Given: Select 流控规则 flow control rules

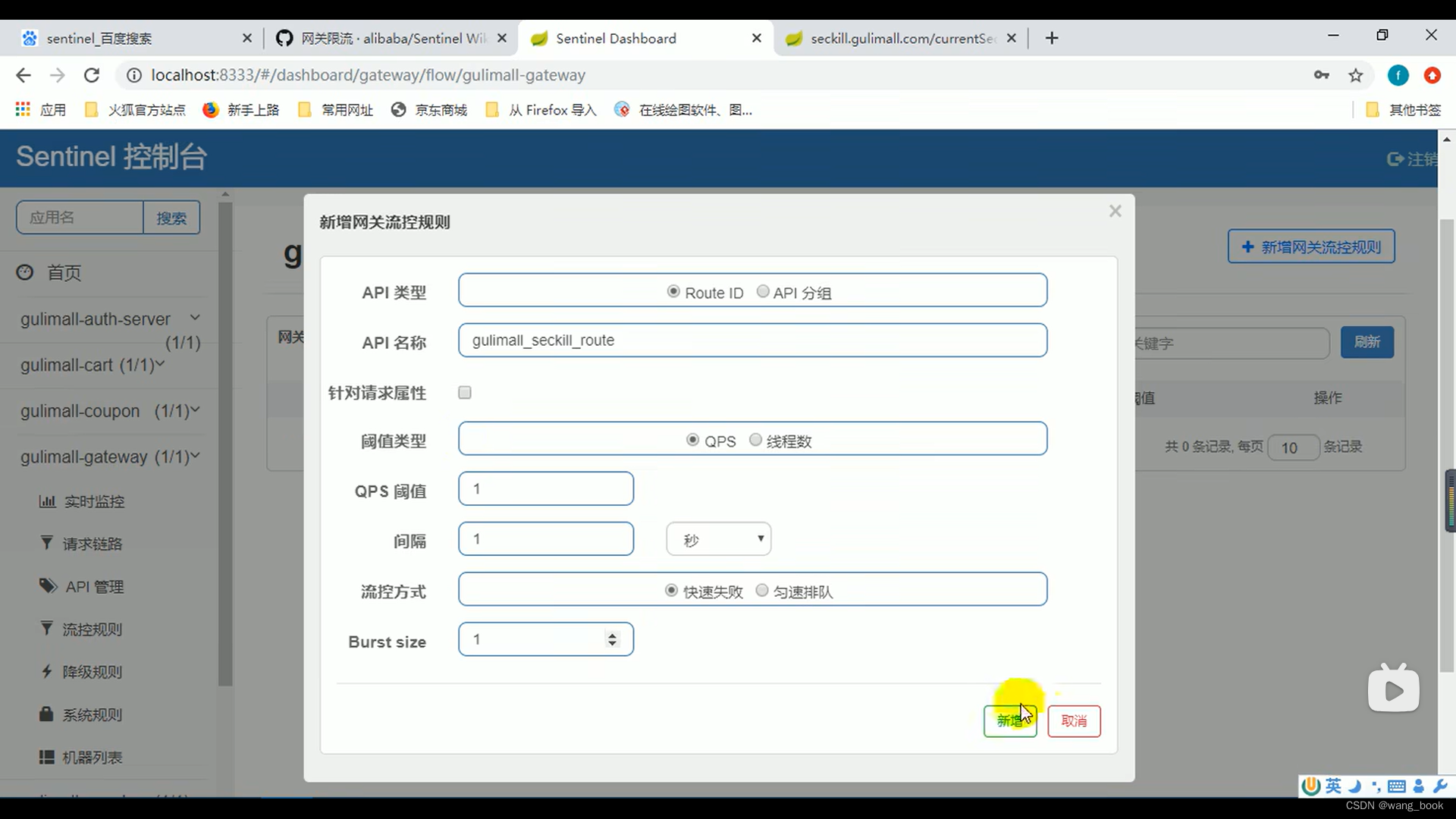Looking at the screenshot, I should (93, 628).
